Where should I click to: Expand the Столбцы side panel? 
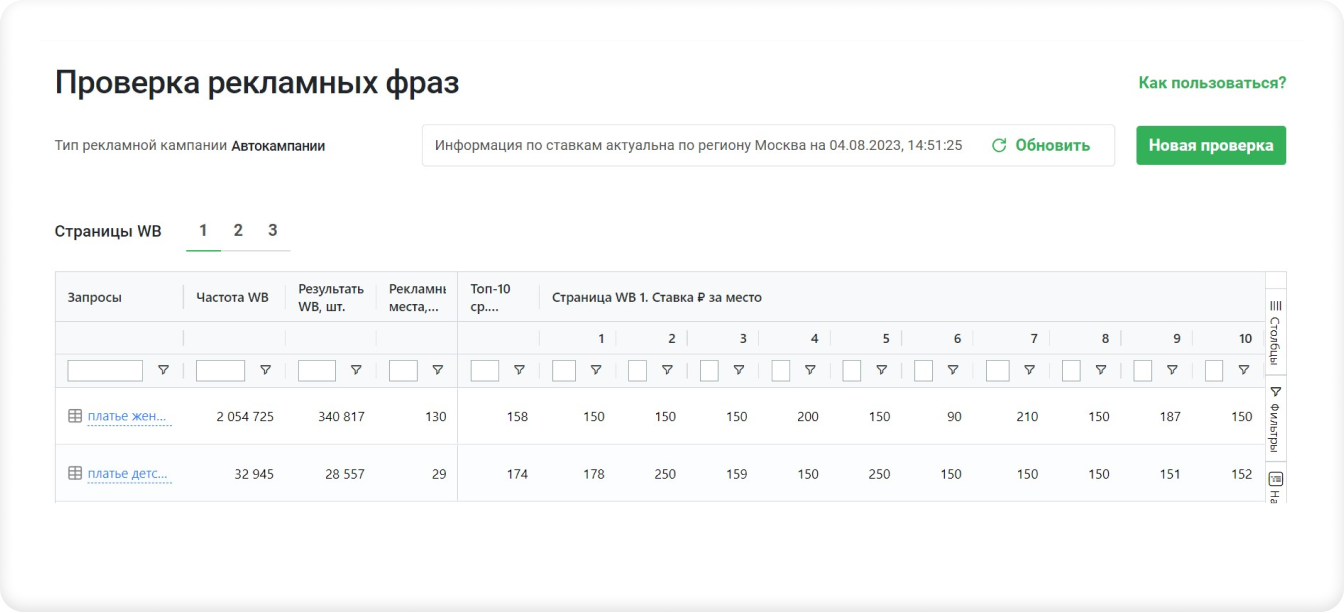click(1275, 328)
